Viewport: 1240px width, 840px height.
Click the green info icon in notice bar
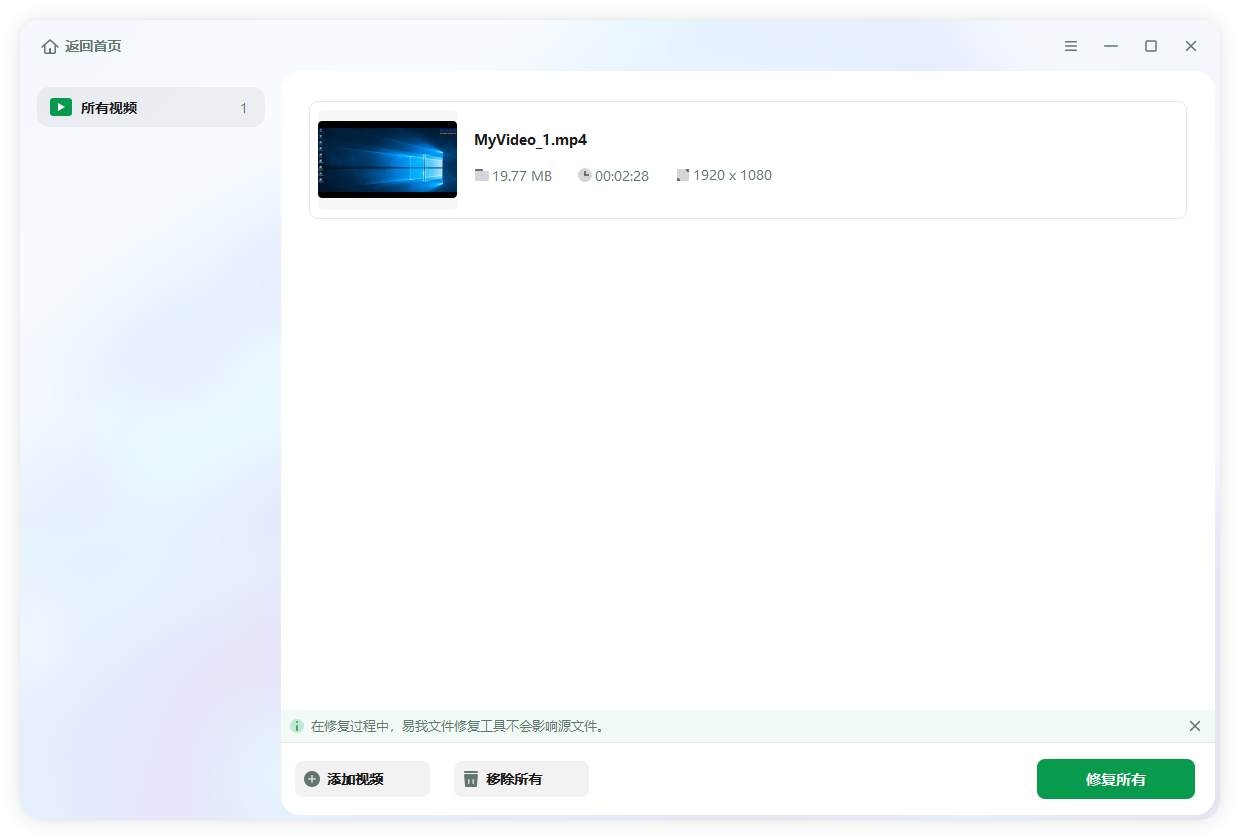(x=297, y=726)
